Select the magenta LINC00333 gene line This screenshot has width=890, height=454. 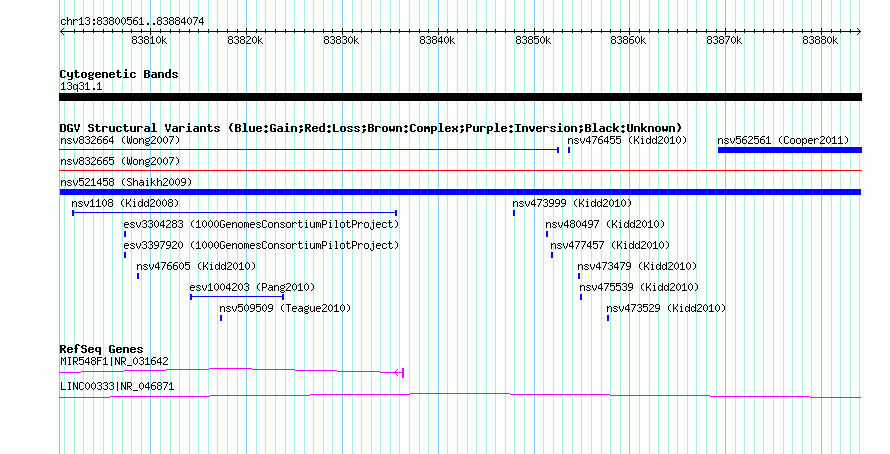click(x=460, y=395)
